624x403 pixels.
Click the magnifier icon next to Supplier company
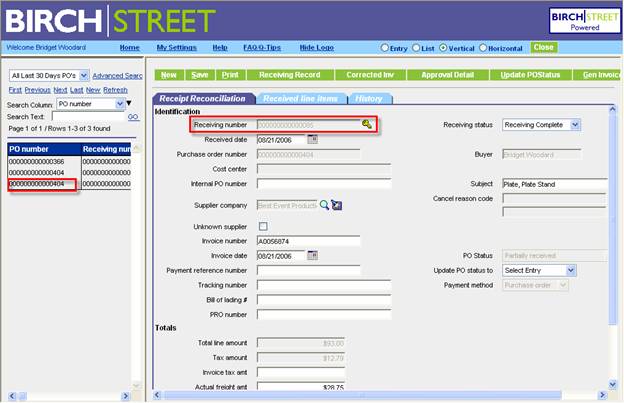(324, 205)
